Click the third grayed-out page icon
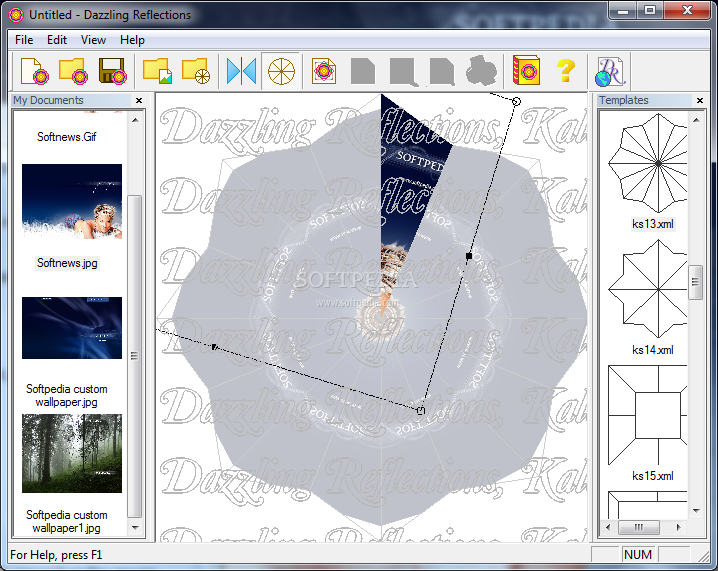Viewport: 718px width, 571px height. point(442,71)
